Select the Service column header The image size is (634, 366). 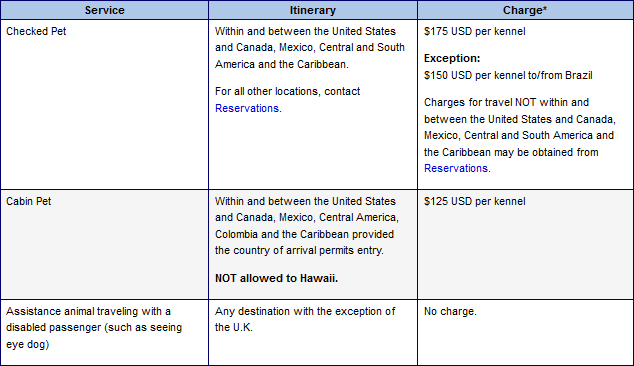104,10
